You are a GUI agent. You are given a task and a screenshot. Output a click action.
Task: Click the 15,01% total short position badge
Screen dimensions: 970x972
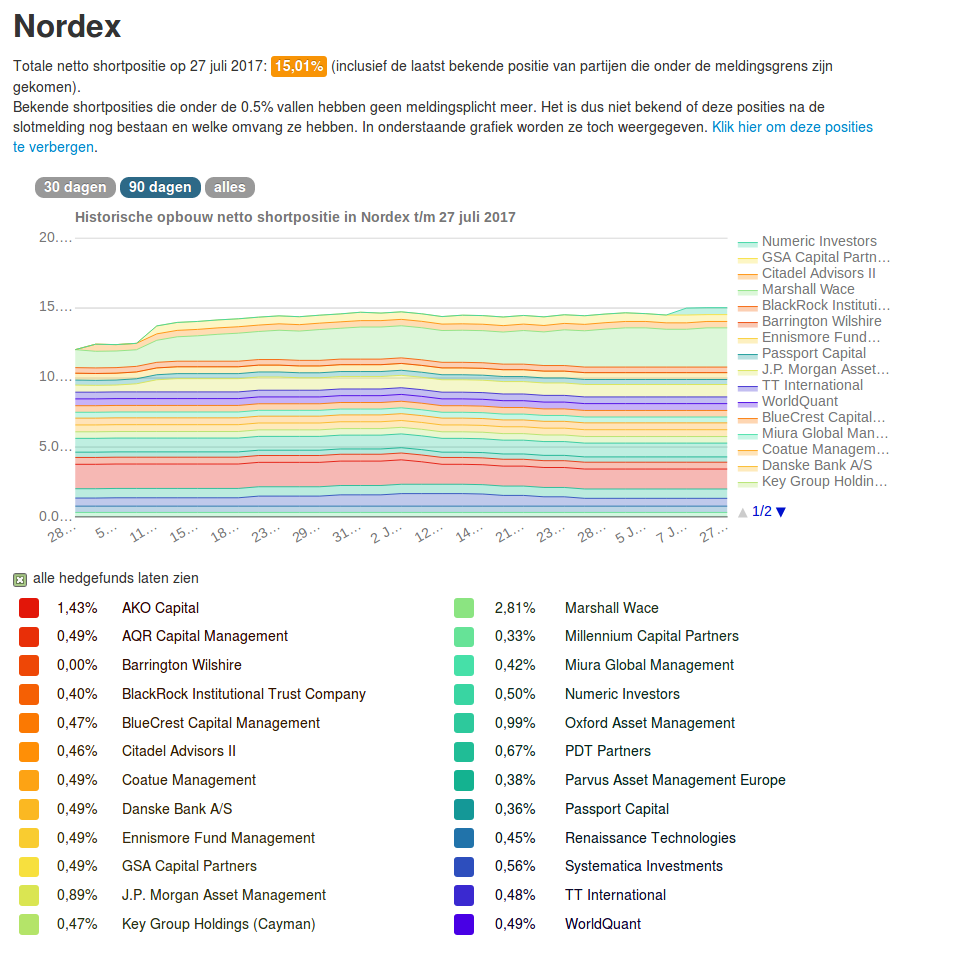coord(299,66)
